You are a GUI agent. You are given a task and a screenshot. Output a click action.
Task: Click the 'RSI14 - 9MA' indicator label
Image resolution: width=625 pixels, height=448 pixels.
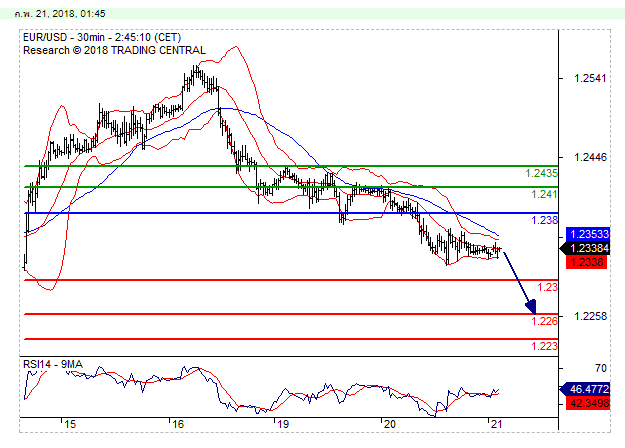53,364
